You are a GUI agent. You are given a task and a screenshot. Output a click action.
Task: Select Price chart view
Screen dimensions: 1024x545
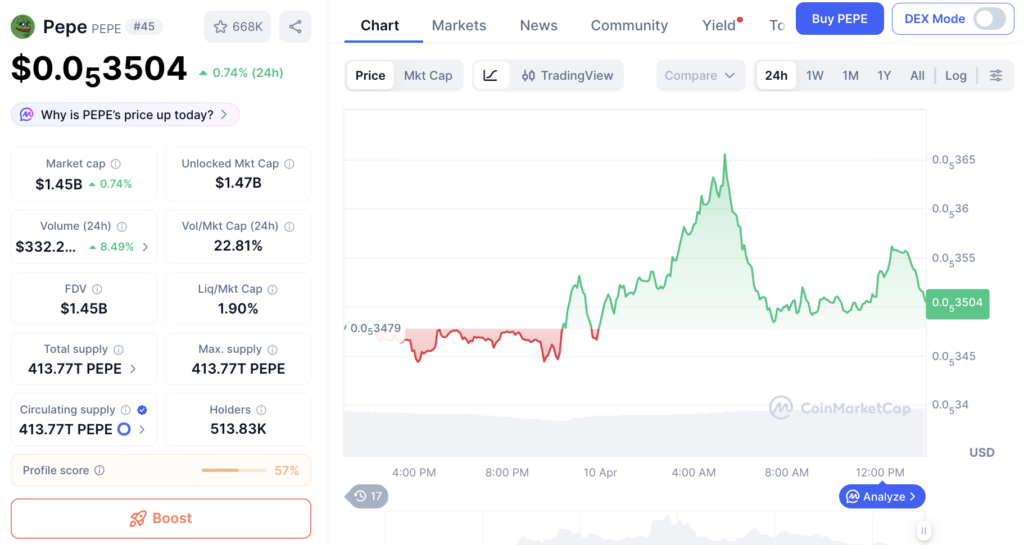coord(370,76)
